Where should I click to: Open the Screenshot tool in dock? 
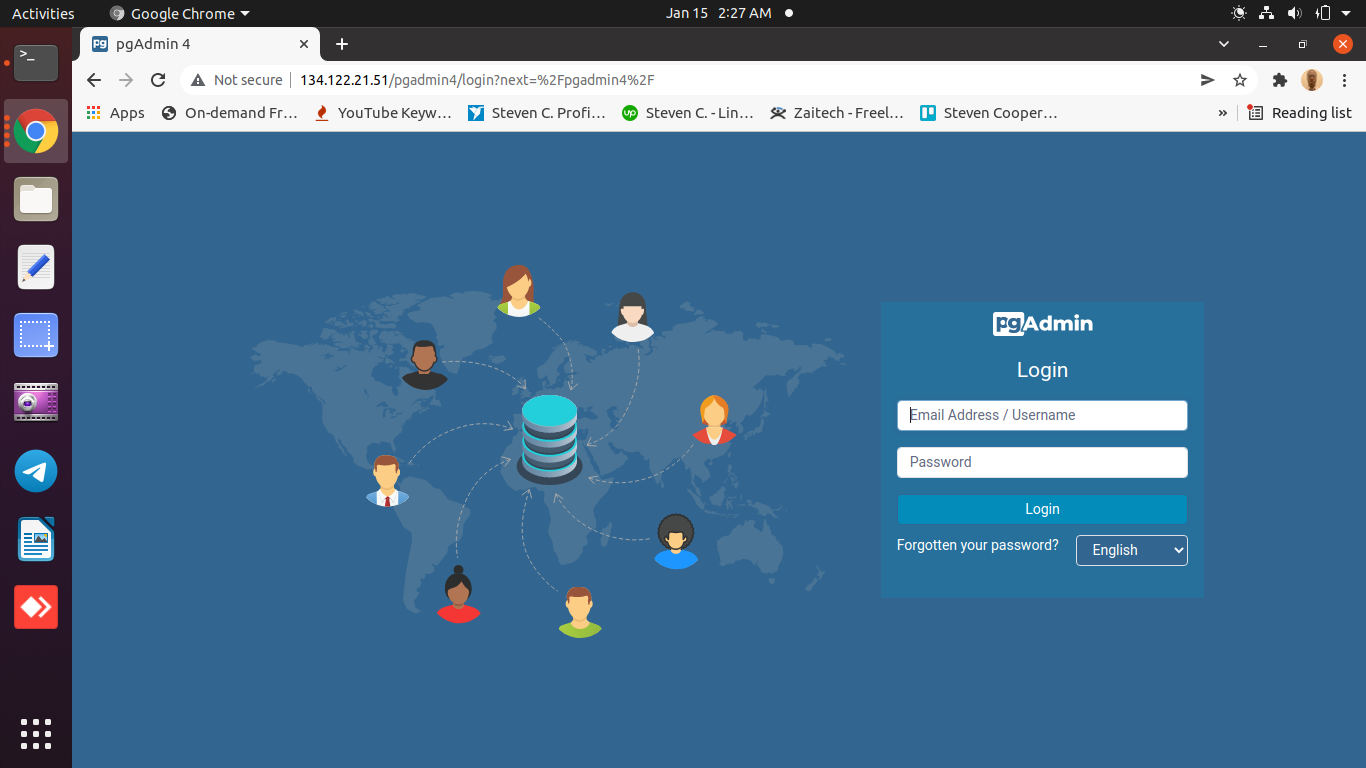[36, 335]
